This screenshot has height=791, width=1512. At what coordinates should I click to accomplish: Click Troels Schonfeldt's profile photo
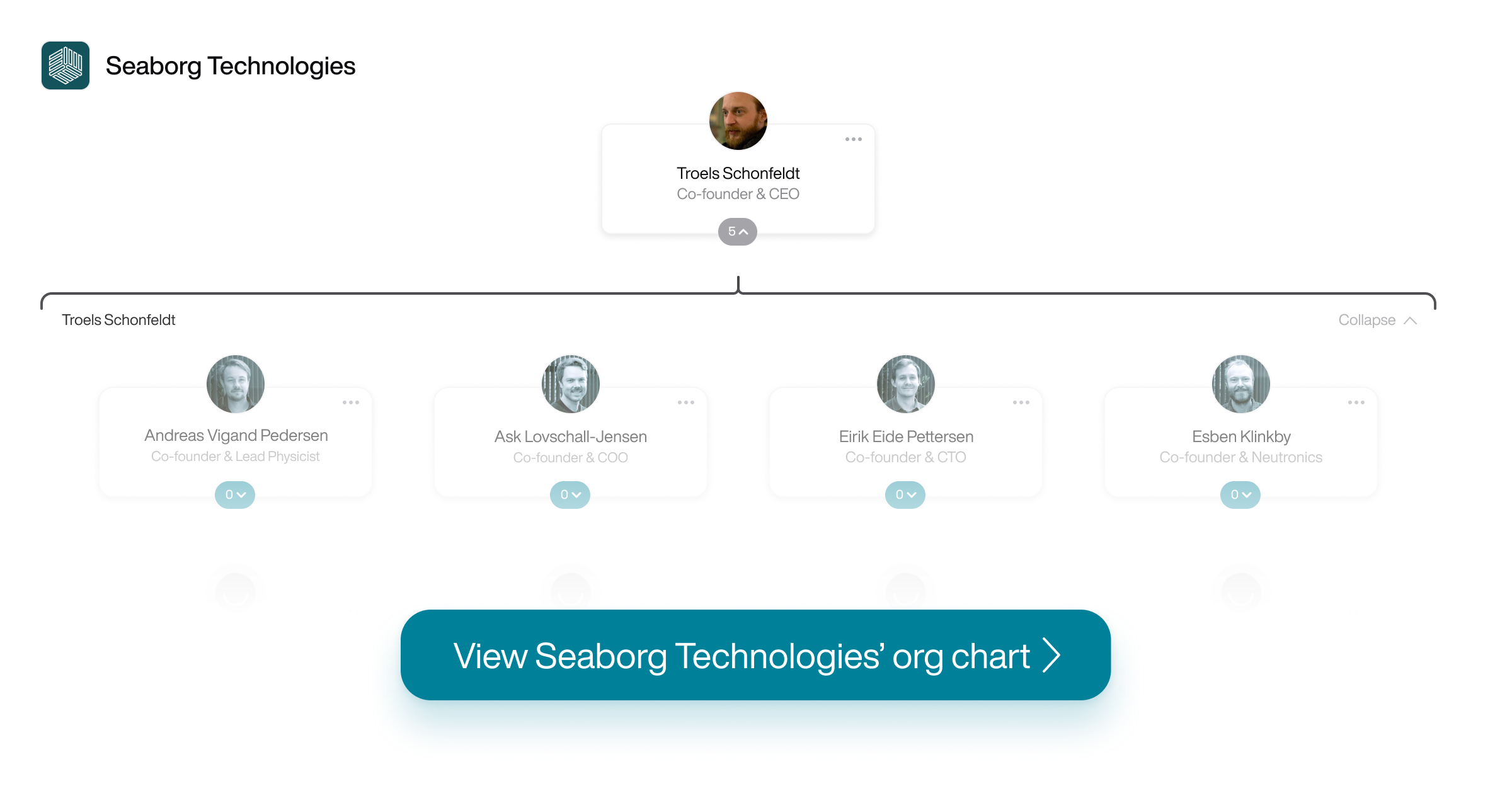coord(738,121)
